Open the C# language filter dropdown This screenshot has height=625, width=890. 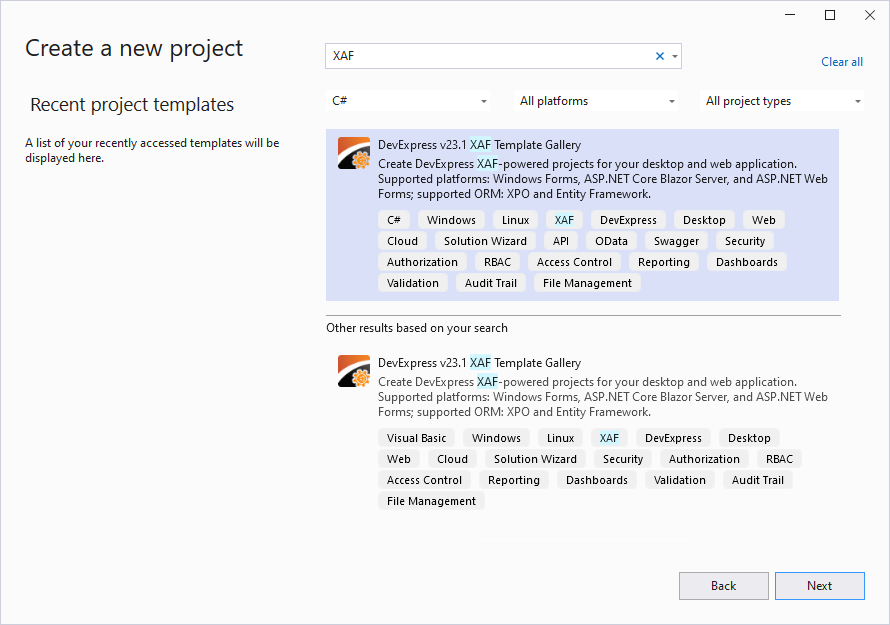[409, 101]
